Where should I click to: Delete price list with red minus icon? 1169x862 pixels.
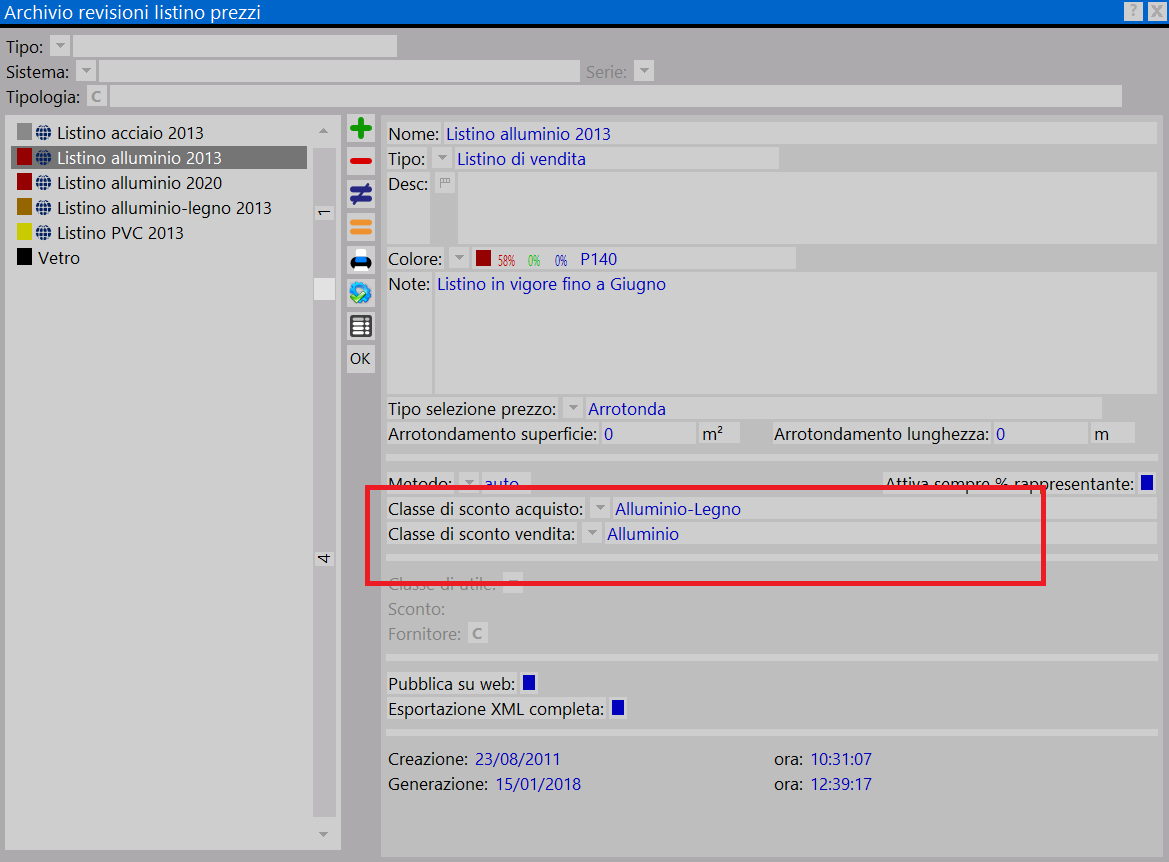(361, 161)
